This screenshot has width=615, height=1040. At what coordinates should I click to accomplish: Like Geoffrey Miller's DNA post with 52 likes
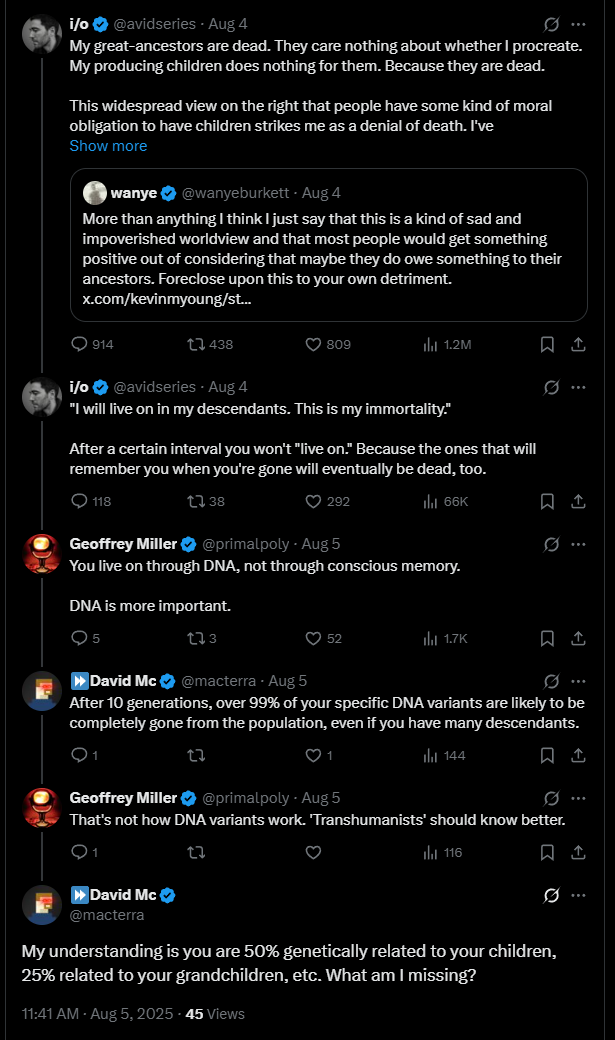point(313,638)
